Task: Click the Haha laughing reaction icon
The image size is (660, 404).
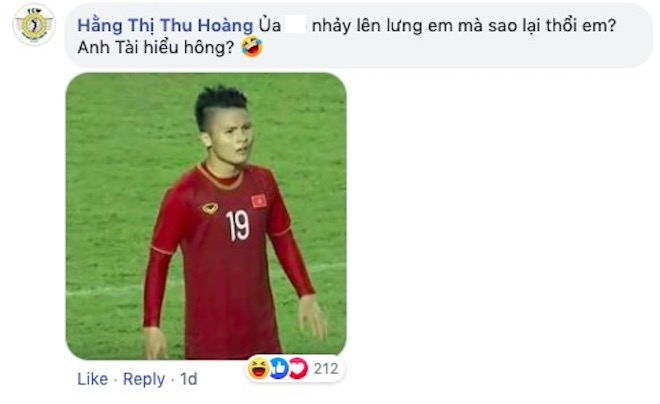Action: pyautogui.click(x=258, y=368)
